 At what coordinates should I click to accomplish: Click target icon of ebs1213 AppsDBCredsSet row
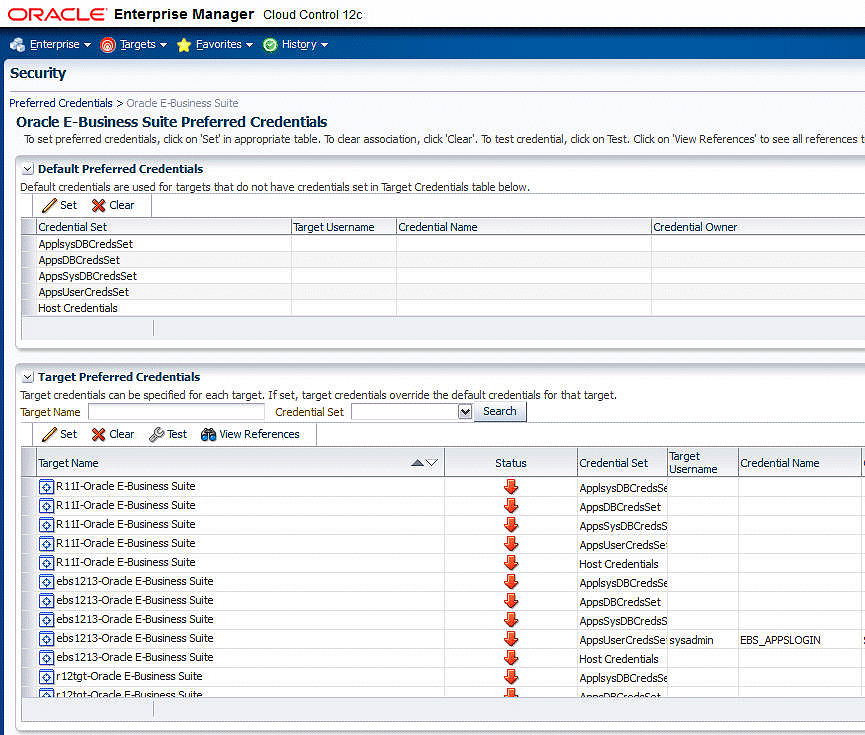[x=46, y=601]
